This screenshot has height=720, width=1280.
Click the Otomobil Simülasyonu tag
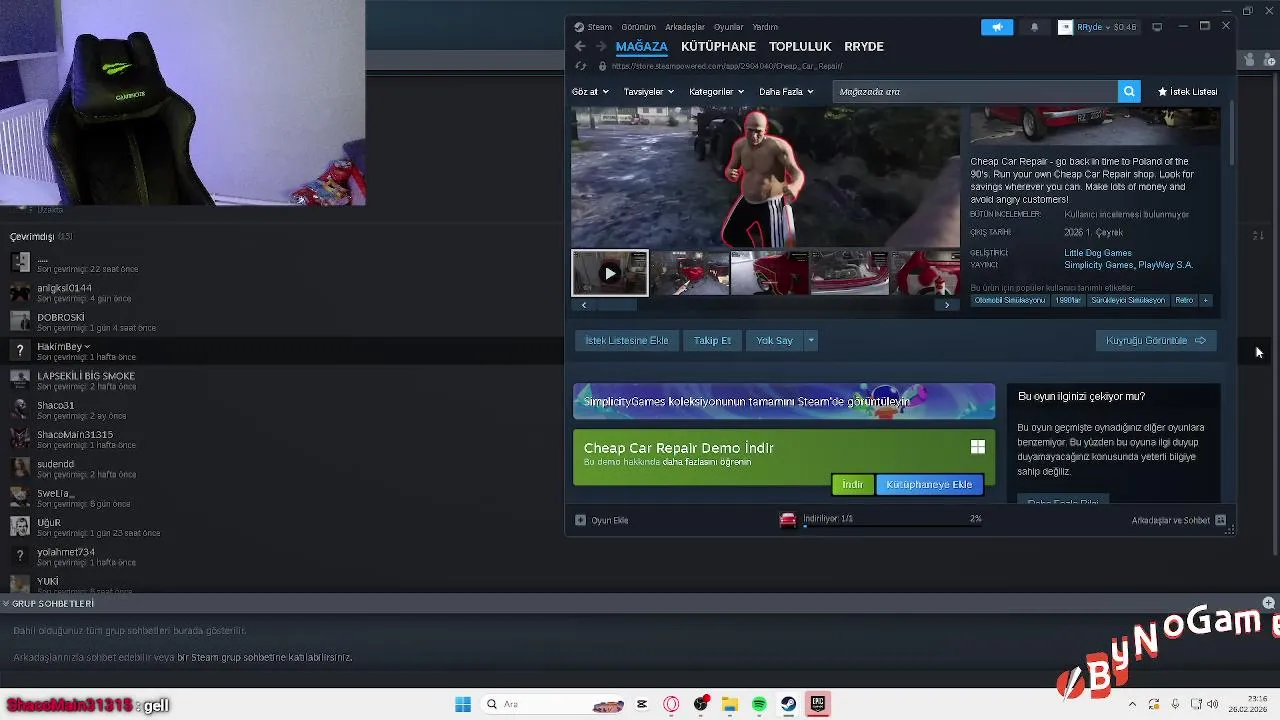click(1010, 300)
